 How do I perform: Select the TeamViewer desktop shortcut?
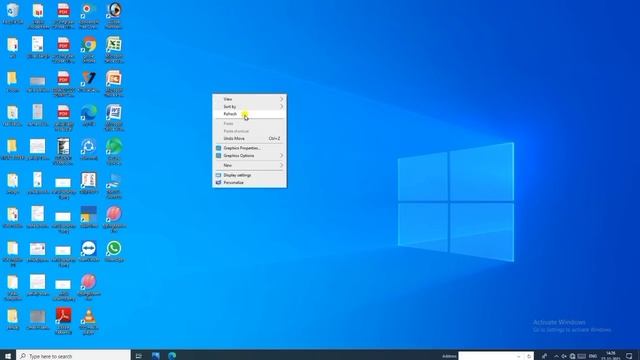(89, 251)
